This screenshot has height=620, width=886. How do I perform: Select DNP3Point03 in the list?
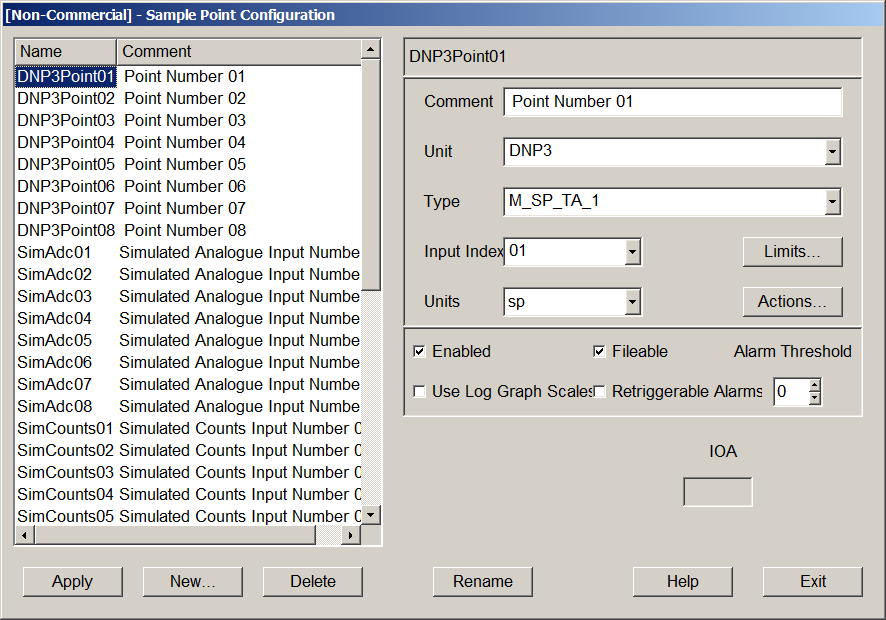pyautogui.click(x=66, y=120)
